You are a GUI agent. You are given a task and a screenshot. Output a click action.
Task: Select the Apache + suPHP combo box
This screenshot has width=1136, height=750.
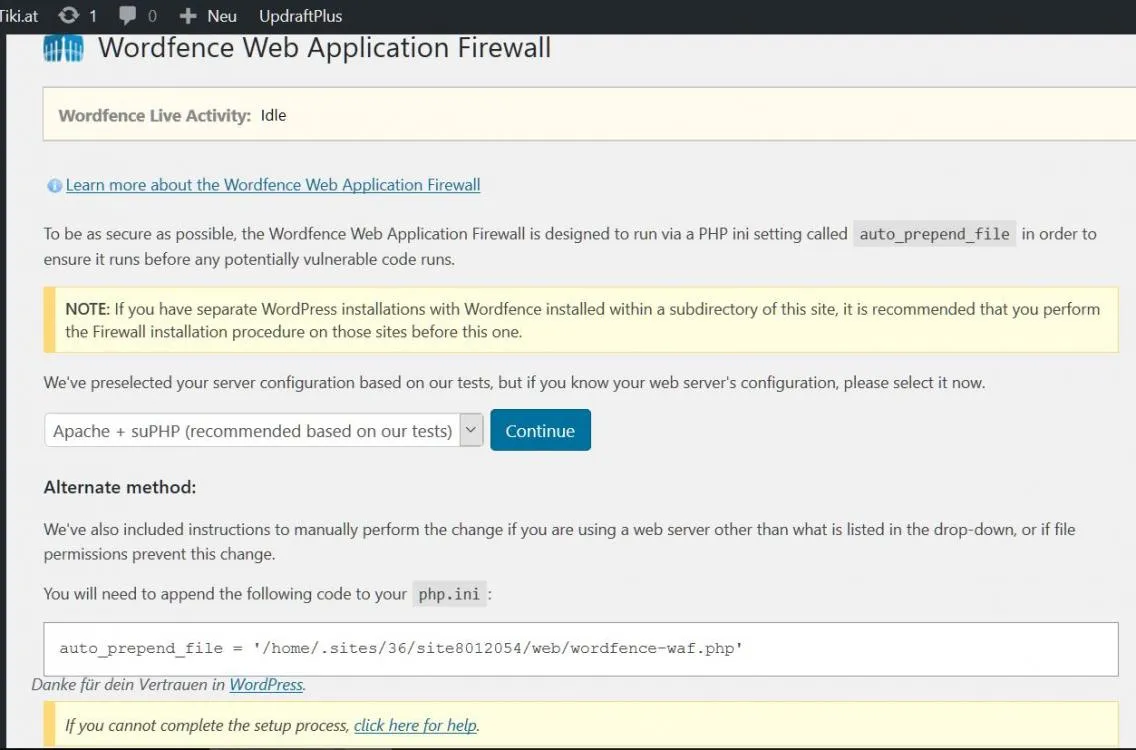(263, 430)
